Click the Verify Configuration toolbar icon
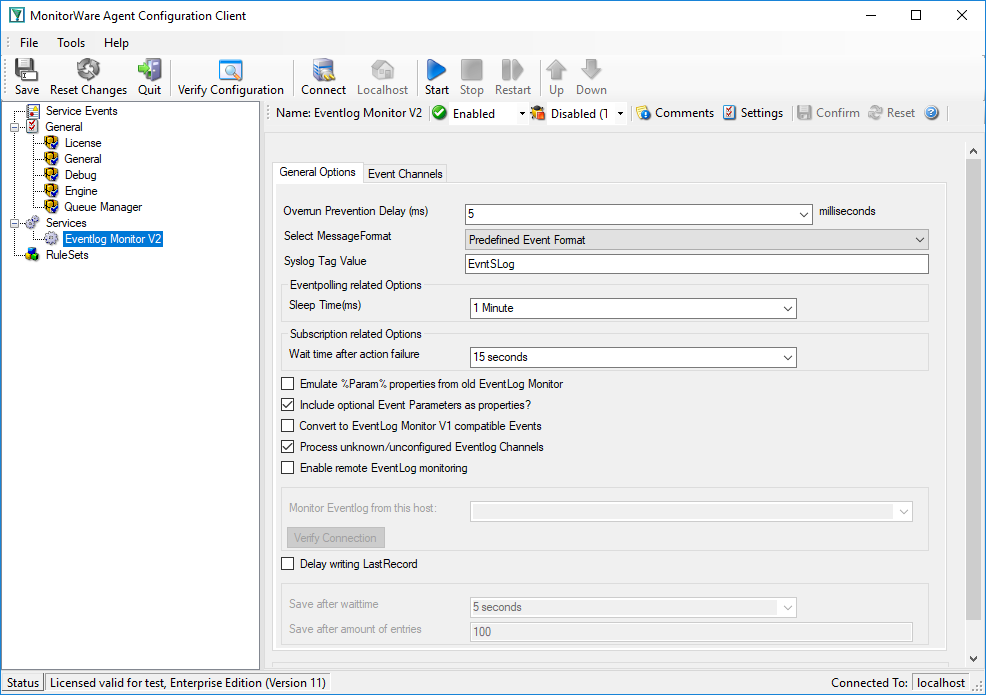The width and height of the screenshot is (986, 695). tap(230, 70)
